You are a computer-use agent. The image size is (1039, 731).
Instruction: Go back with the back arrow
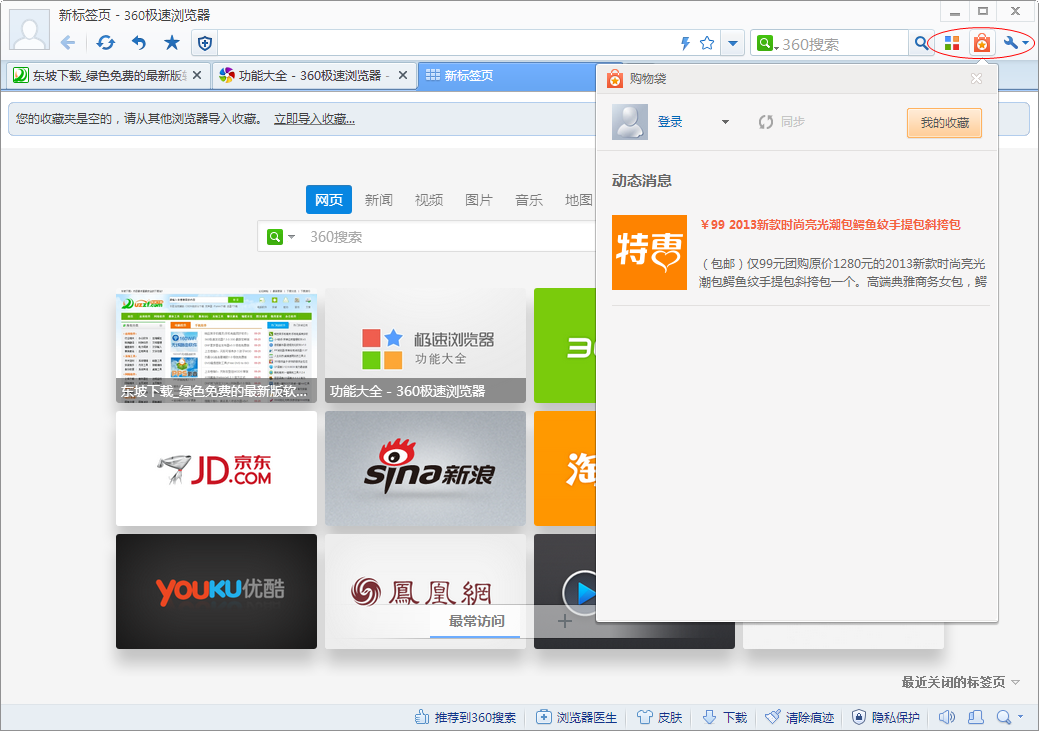point(68,43)
